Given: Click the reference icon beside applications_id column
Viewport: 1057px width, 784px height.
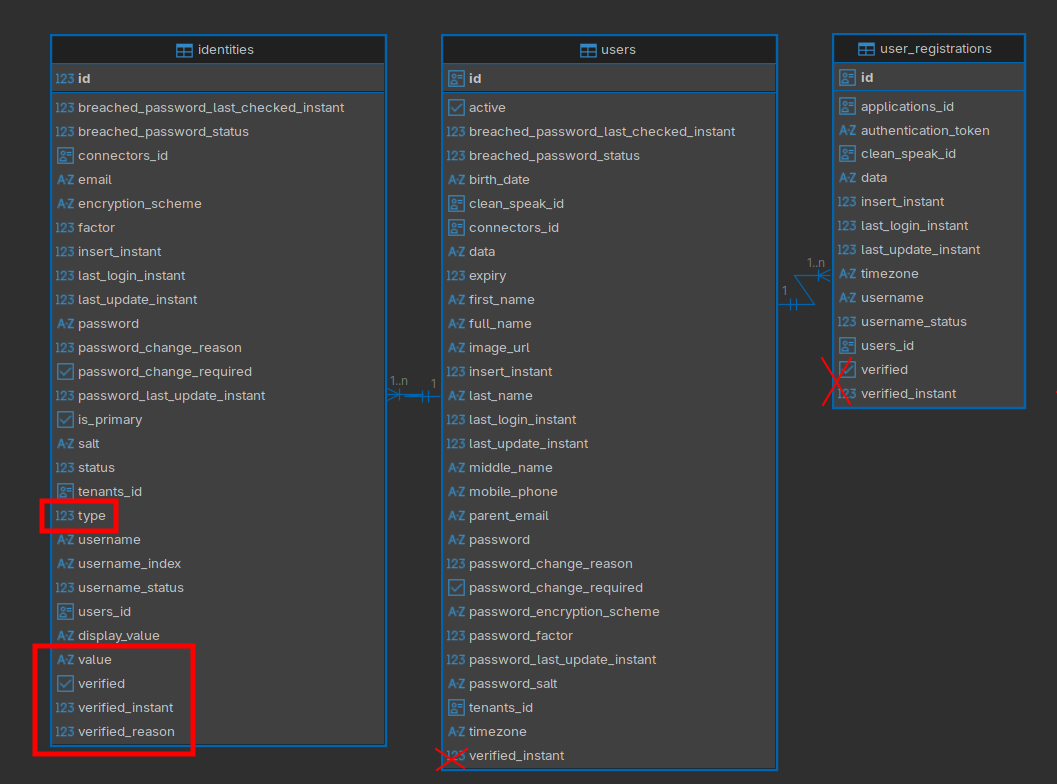Looking at the screenshot, I should [849, 106].
